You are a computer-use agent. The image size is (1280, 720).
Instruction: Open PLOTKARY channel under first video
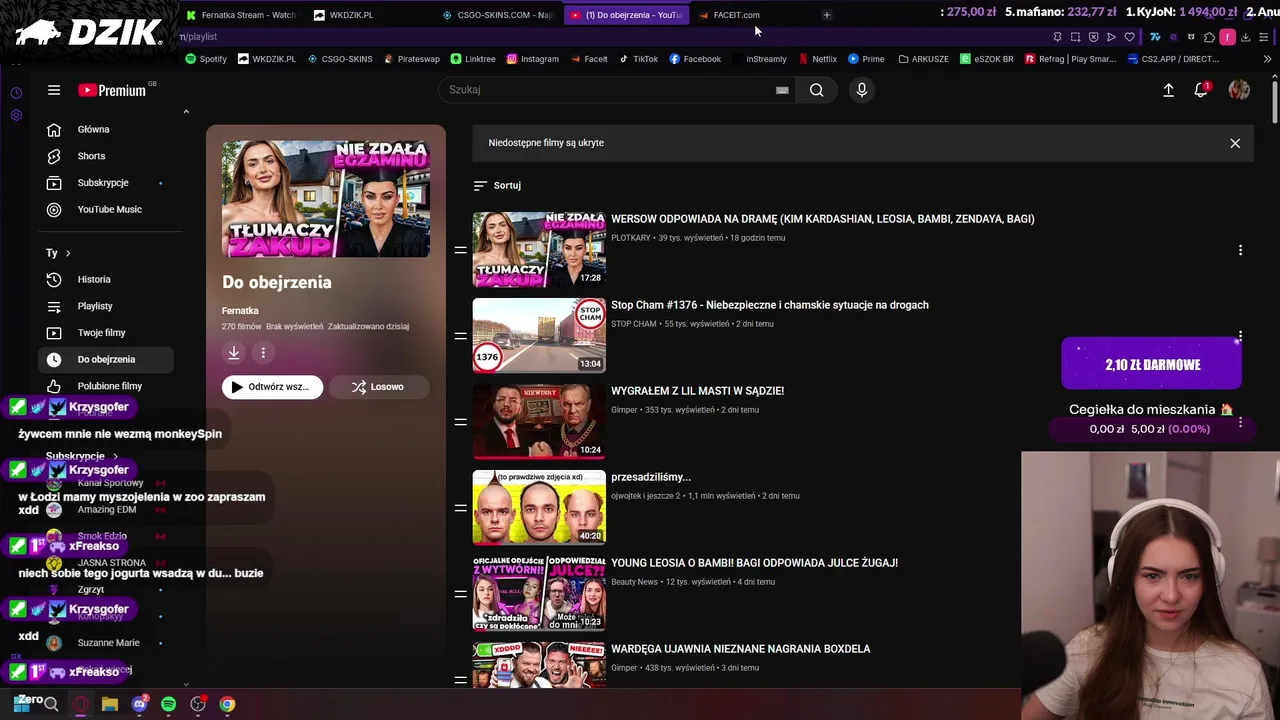pos(630,238)
